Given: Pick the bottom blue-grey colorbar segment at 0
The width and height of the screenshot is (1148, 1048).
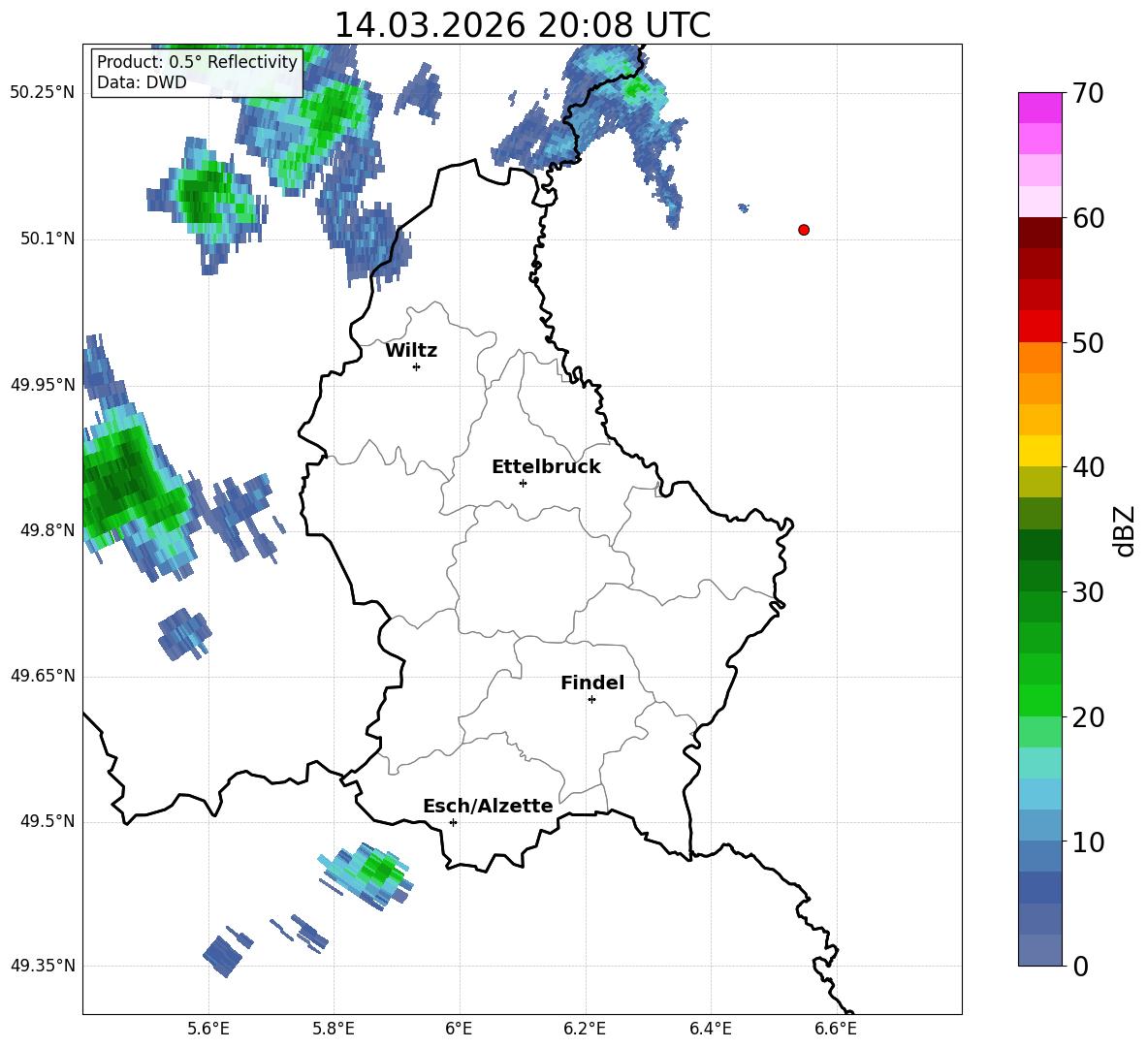Looking at the screenshot, I should [1039, 950].
